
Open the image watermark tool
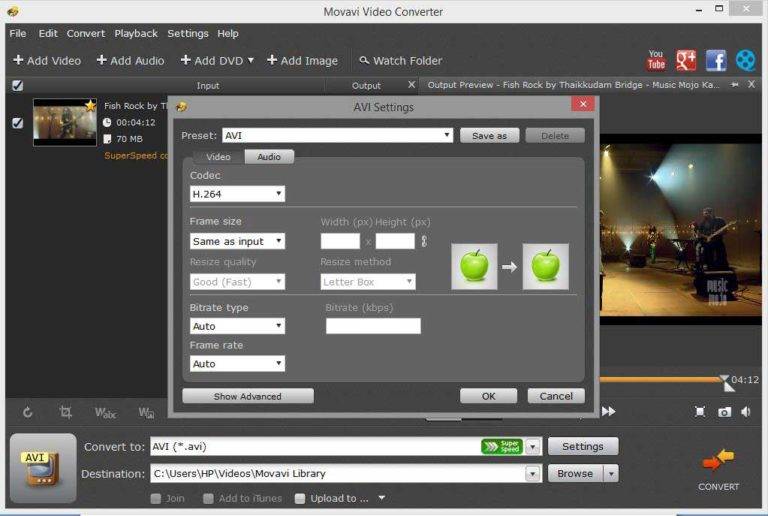pos(146,412)
